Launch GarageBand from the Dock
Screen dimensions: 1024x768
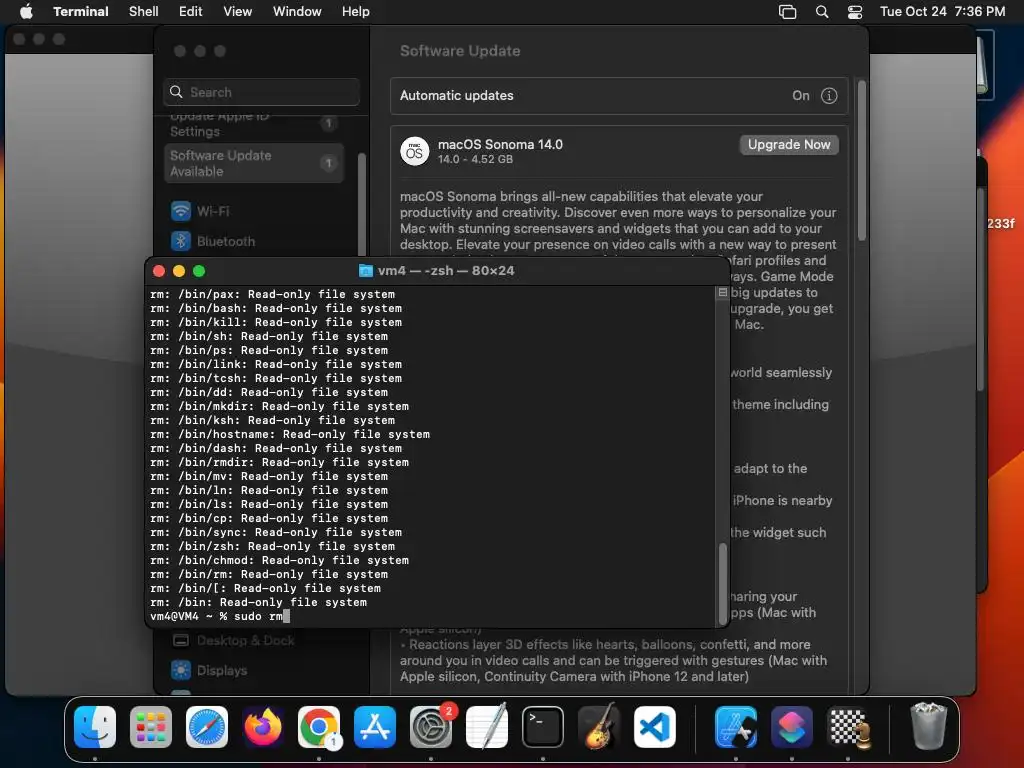(599, 727)
